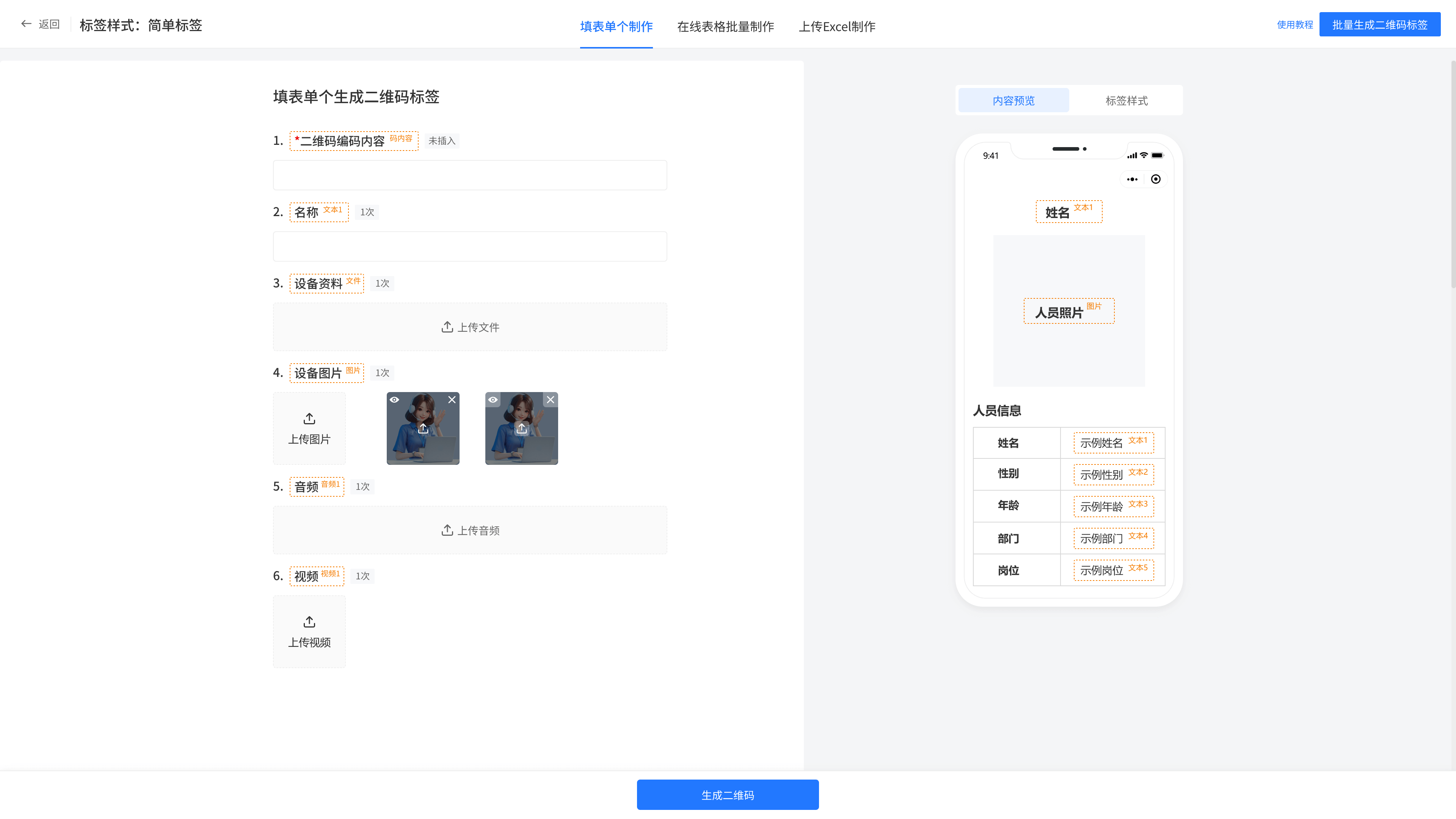Click the 上传文件 upload area

click(470, 327)
